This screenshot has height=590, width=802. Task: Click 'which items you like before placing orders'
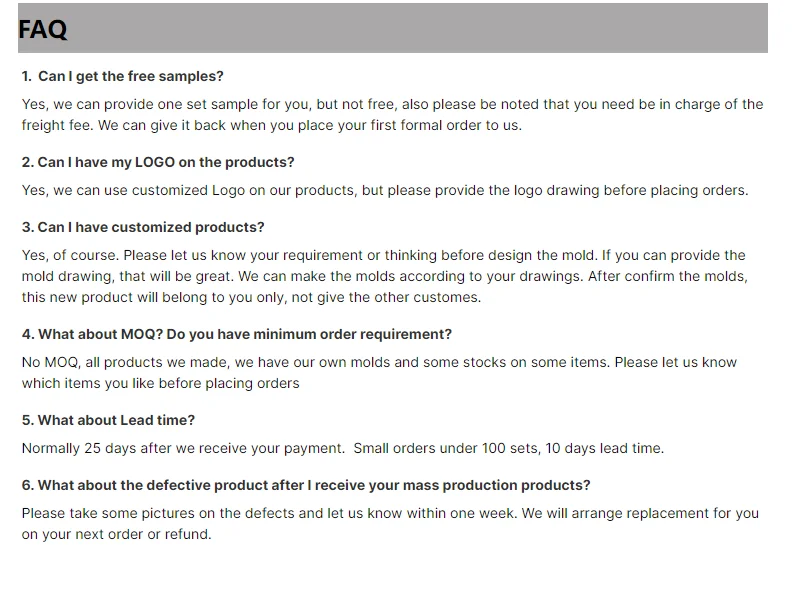(161, 383)
